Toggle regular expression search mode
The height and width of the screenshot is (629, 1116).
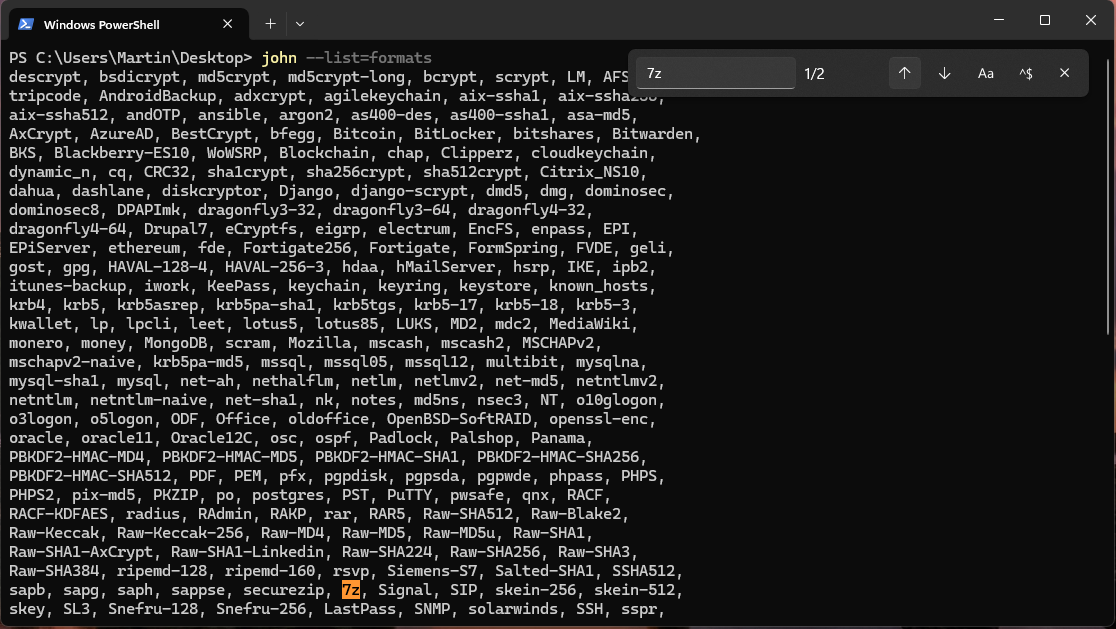tap(1026, 73)
